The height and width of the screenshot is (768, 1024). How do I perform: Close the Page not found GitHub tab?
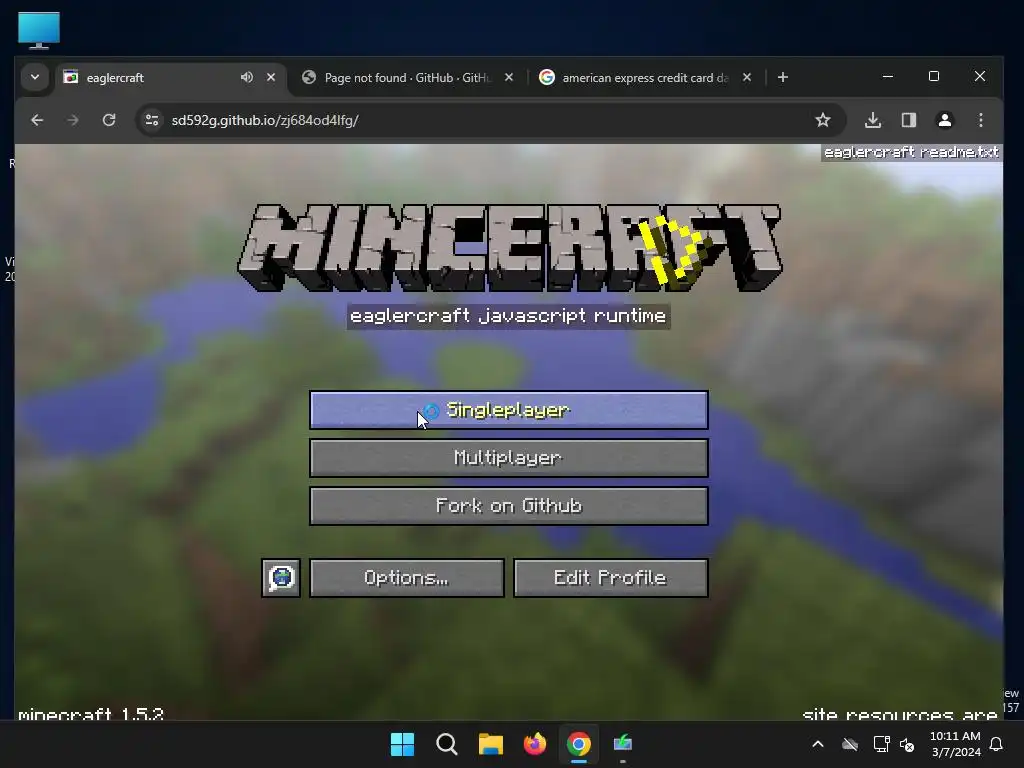[509, 77]
